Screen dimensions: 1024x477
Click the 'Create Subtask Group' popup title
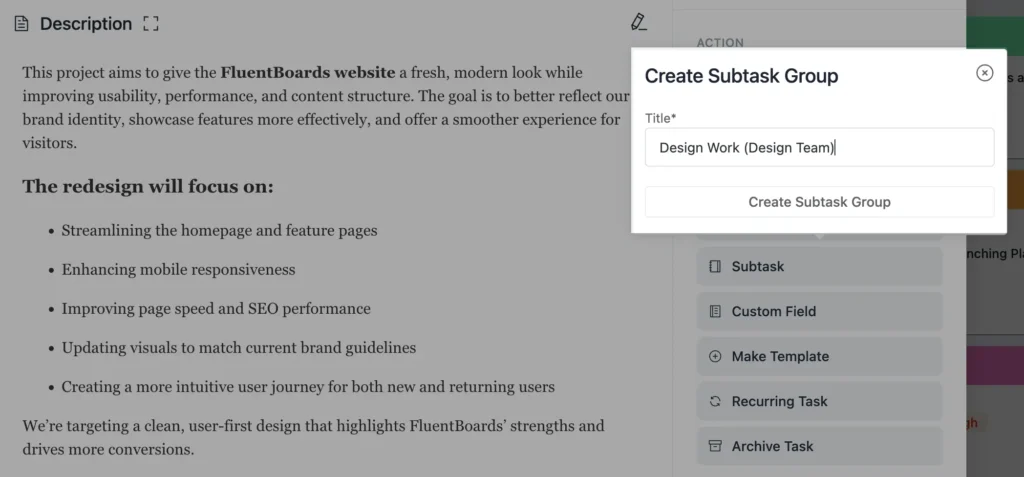pos(741,76)
